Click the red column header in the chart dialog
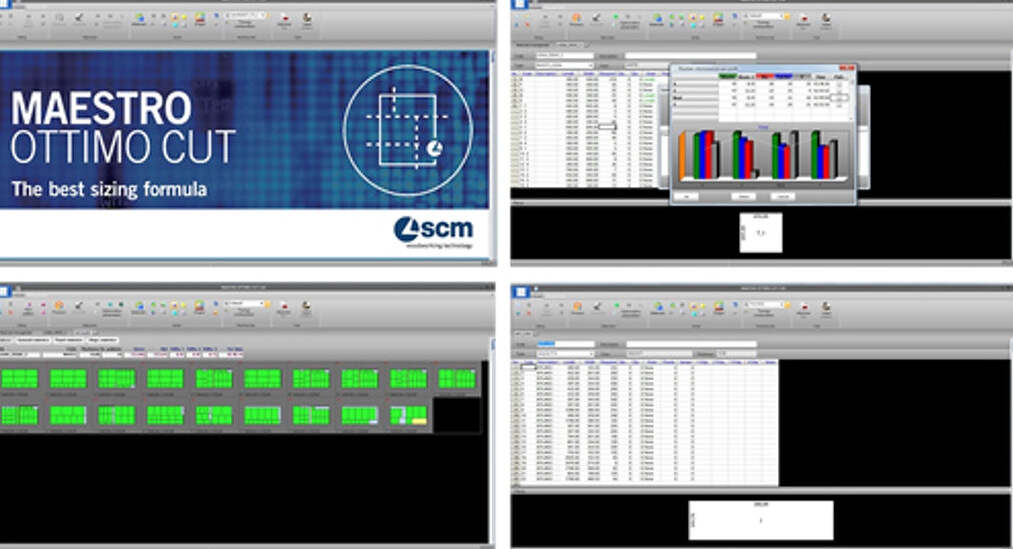This screenshot has width=1013, height=549. tap(765, 76)
